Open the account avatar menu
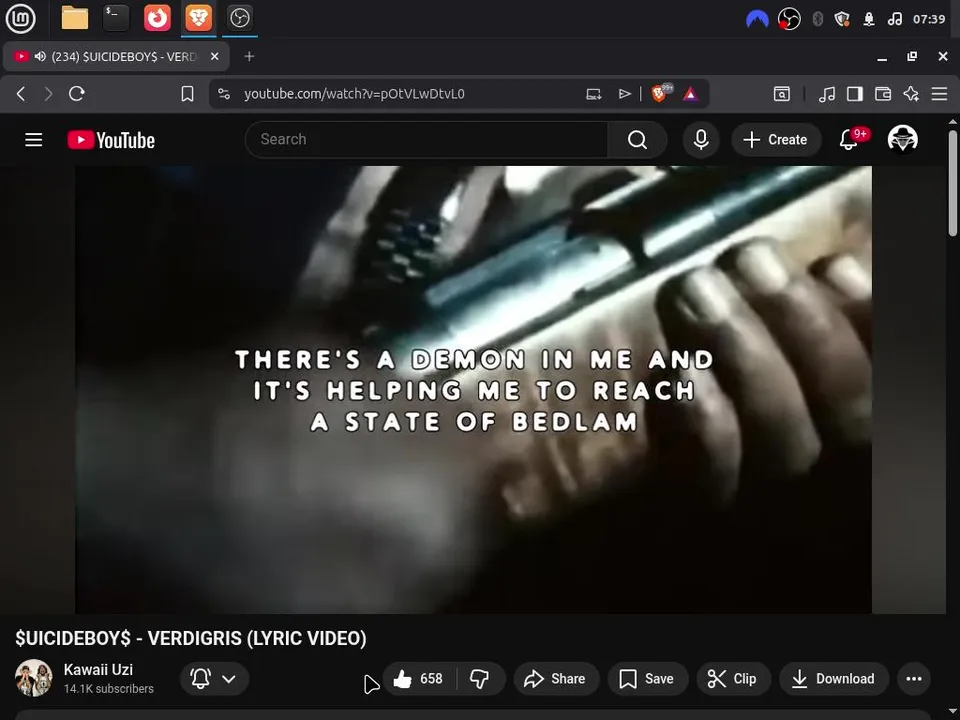 point(902,139)
